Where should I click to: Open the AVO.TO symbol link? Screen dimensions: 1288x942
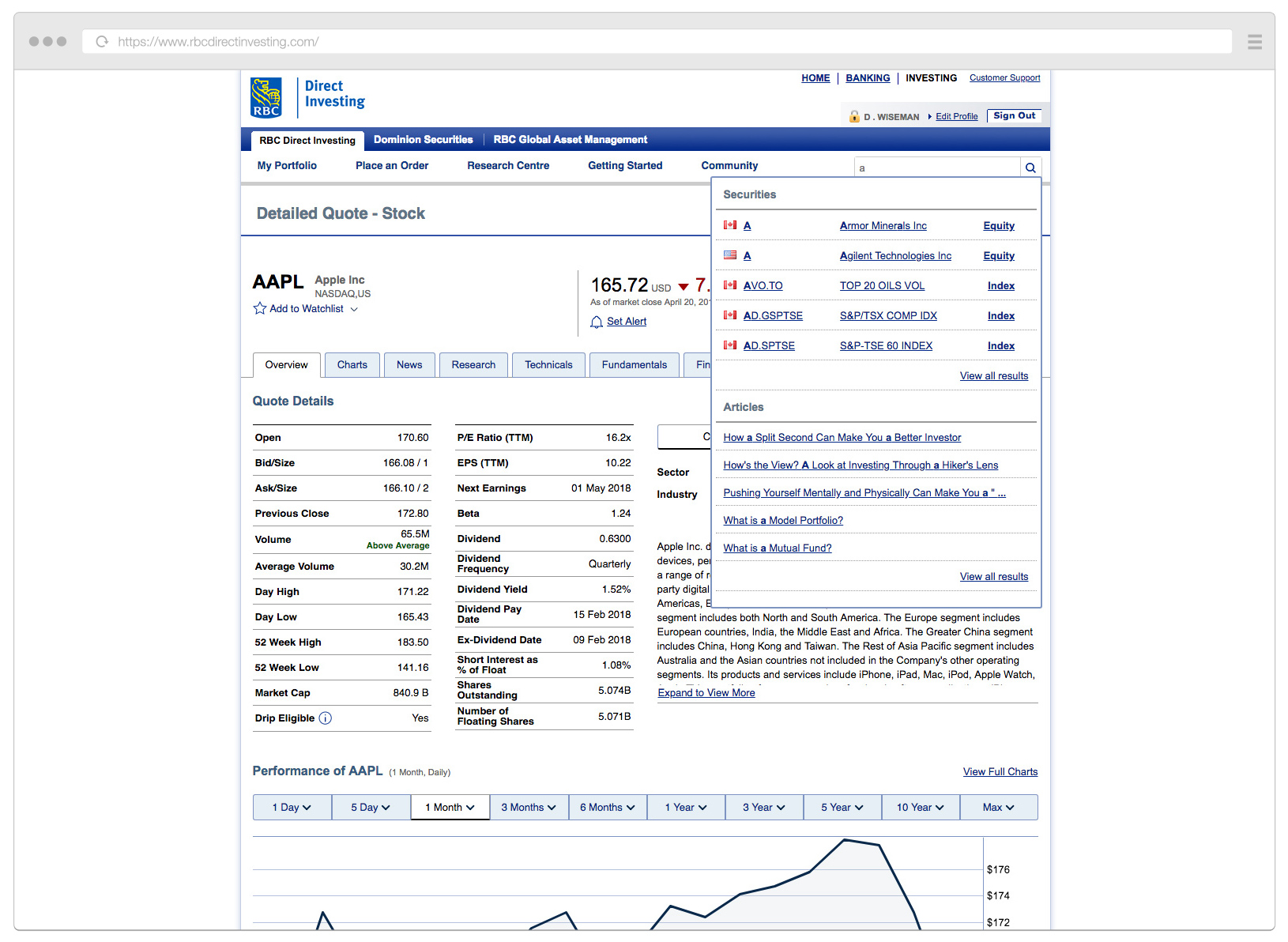(763, 286)
